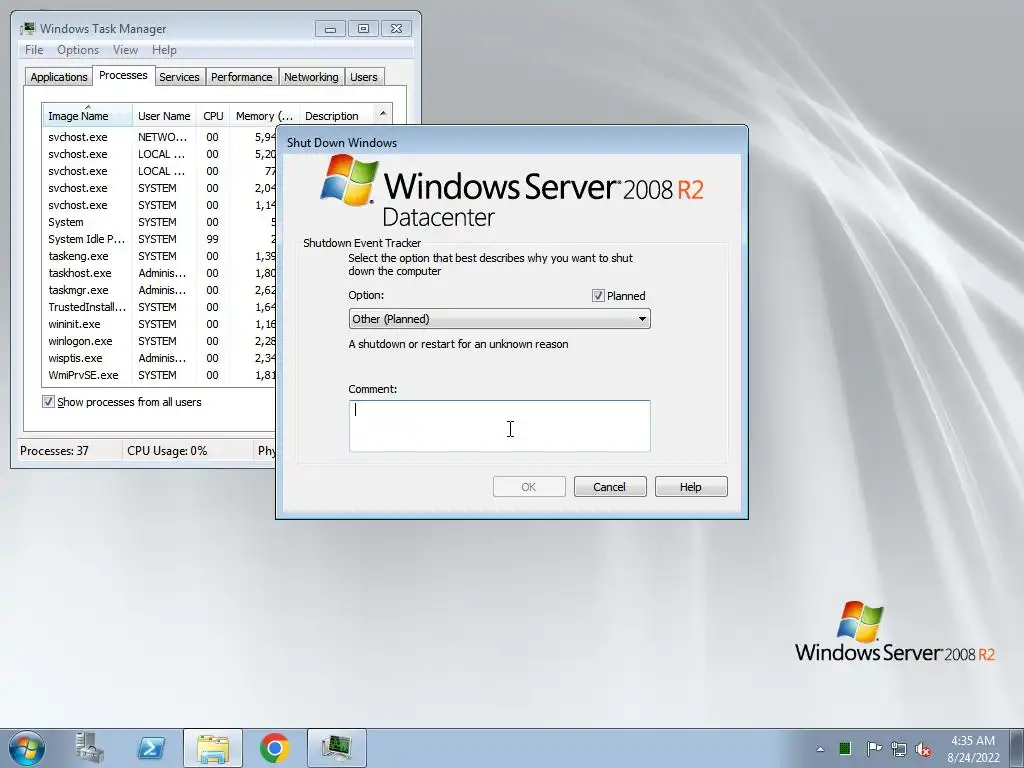Show hidden tray icons arrow
This screenshot has width=1024, height=768.
[820, 749]
